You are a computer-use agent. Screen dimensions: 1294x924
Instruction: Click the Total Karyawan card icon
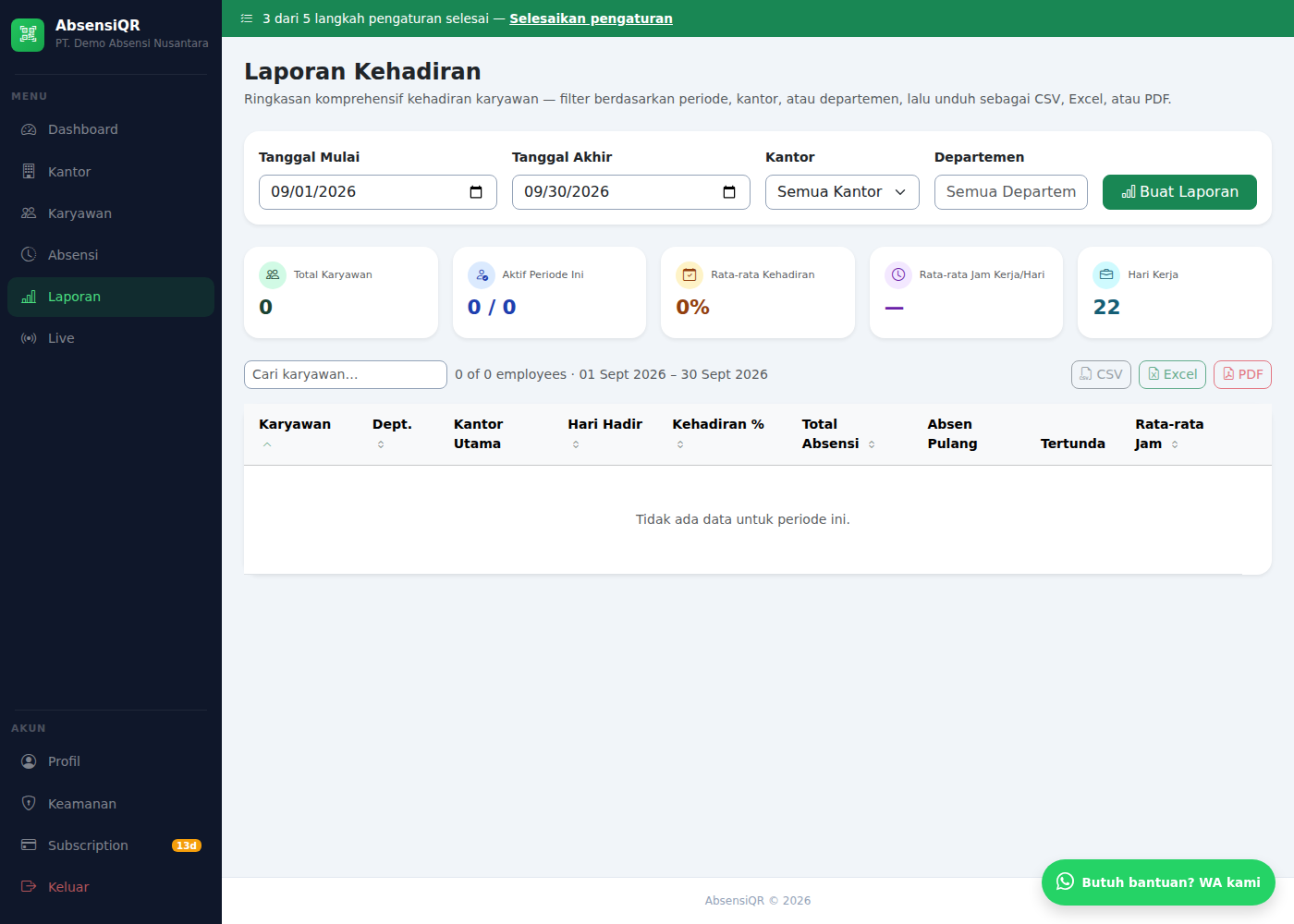click(x=273, y=274)
